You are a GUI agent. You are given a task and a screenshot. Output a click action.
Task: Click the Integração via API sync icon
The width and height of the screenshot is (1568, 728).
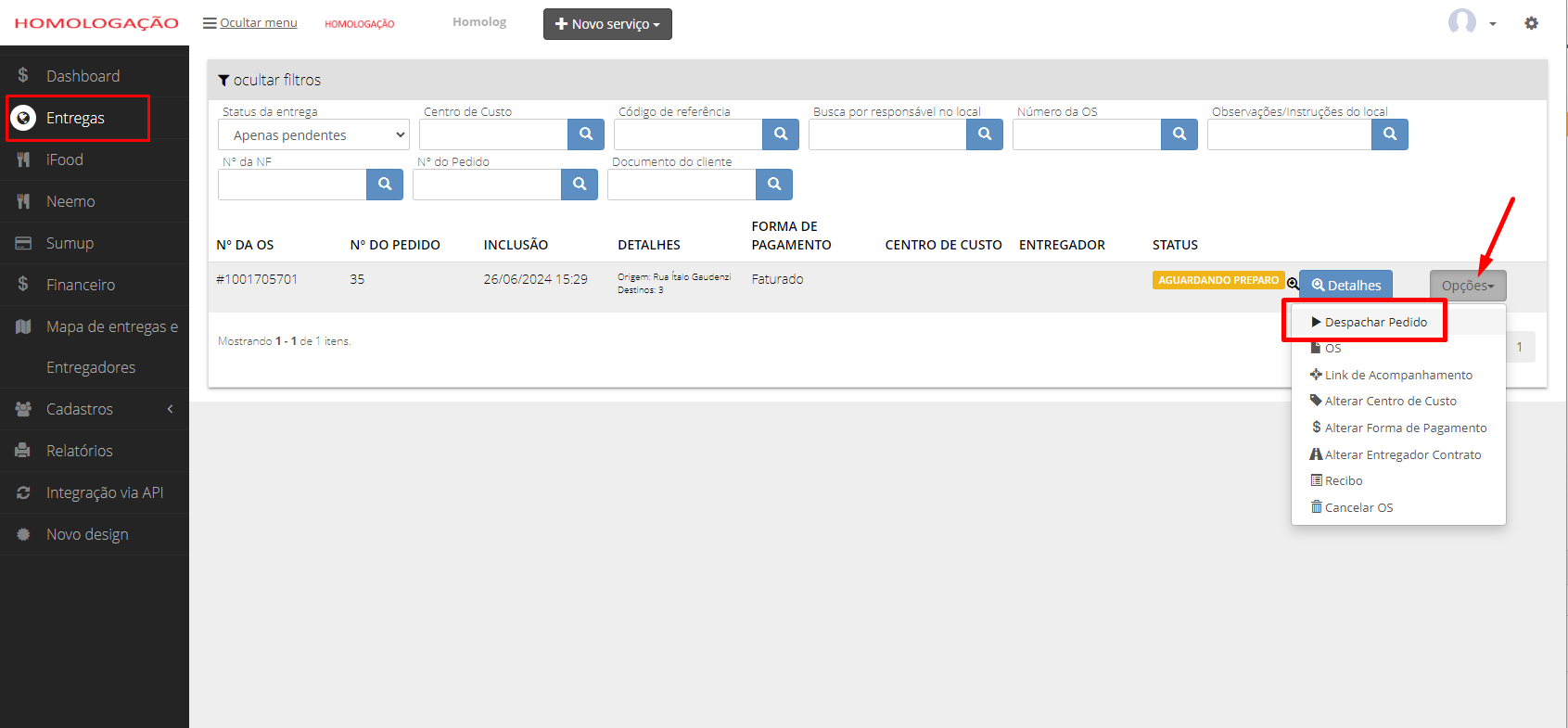tap(23, 492)
